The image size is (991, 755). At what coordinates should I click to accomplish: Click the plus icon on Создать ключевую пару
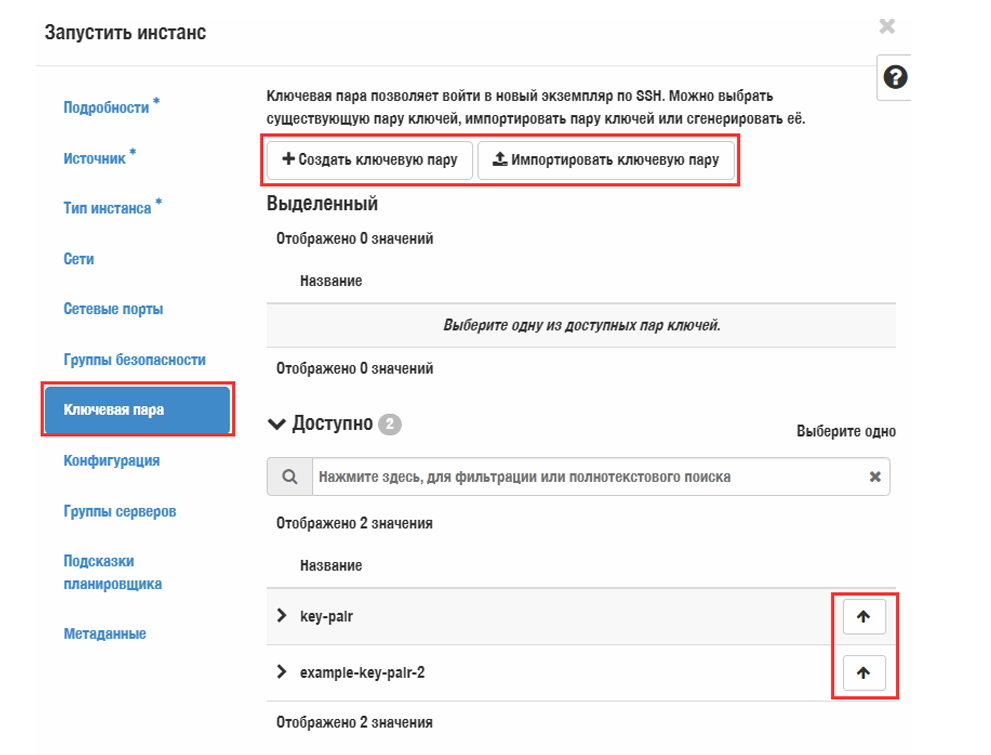point(288,160)
